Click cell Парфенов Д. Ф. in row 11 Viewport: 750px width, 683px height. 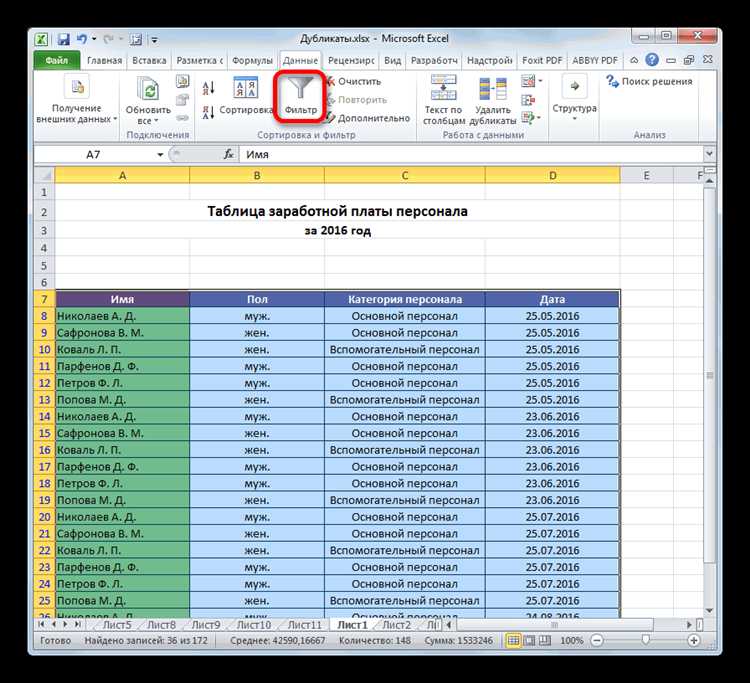coord(122,366)
